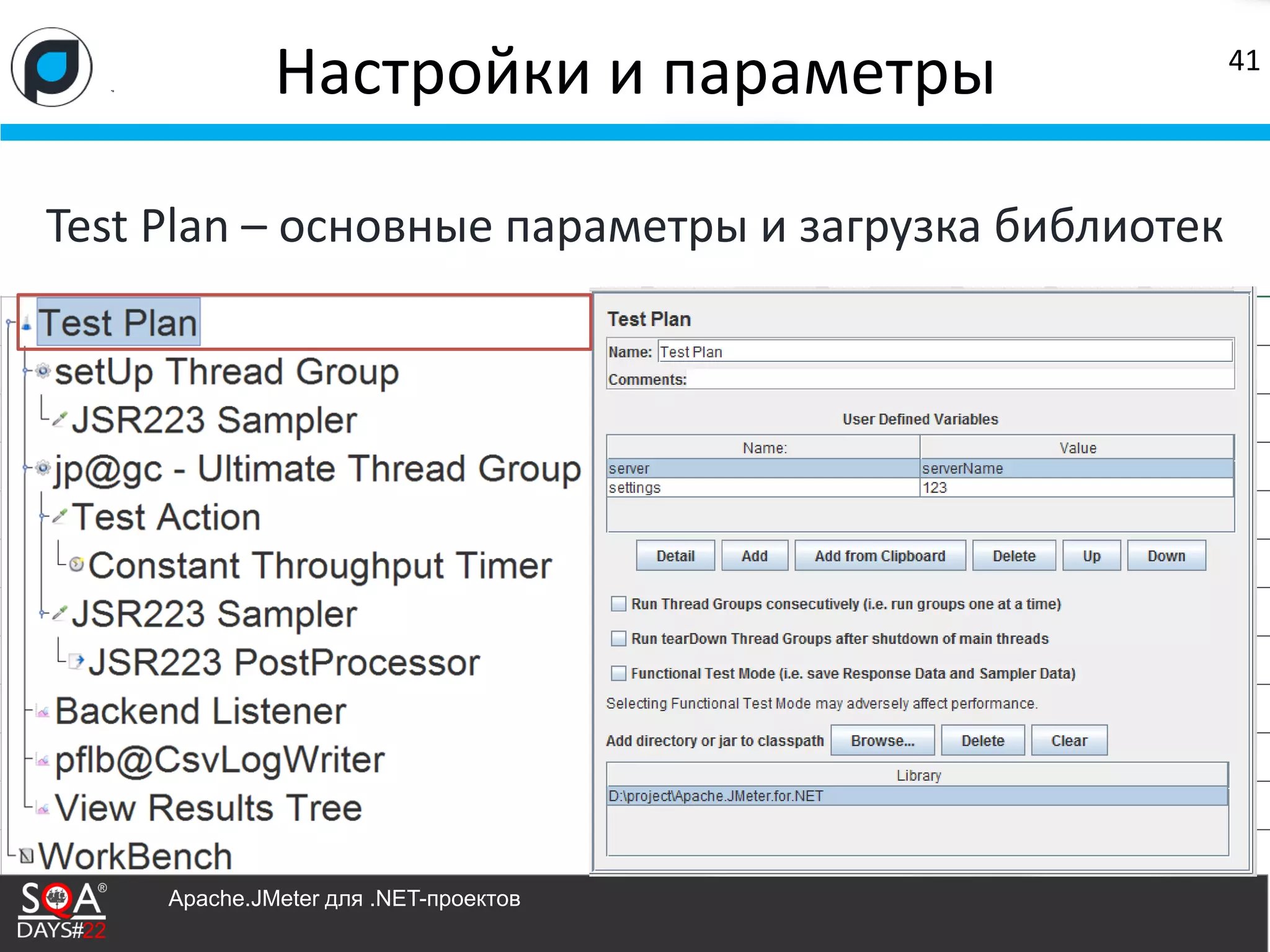The width and height of the screenshot is (1270, 952).
Task: Click the Name: column header
Action: pyautogui.click(x=763, y=447)
